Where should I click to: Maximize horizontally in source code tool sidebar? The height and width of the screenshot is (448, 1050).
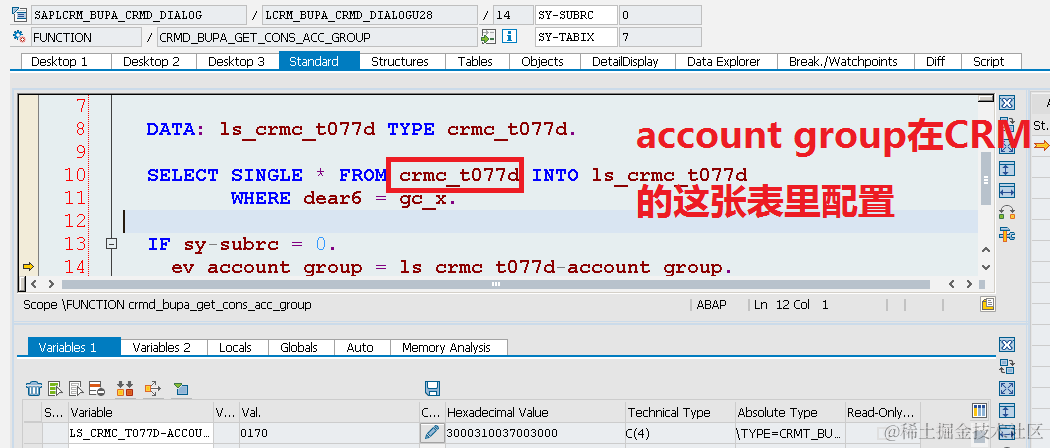pos(1006,190)
